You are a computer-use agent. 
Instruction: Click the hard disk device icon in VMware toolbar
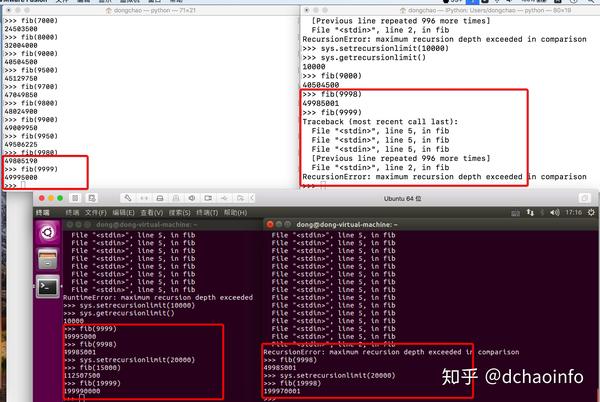tap(160, 198)
